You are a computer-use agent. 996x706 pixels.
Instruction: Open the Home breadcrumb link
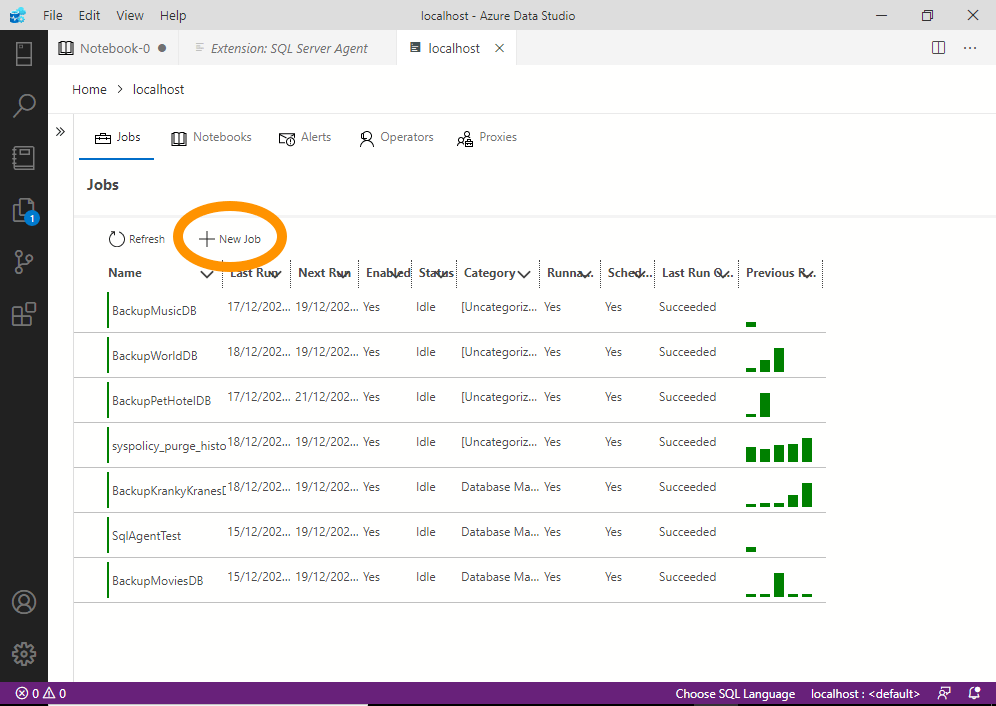pyautogui.click(x=89, y=89)
